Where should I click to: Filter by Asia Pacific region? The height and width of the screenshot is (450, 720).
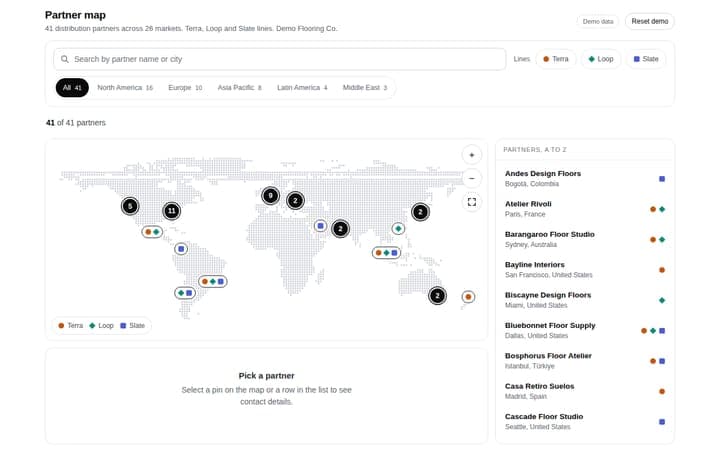[x=239, y=88]
